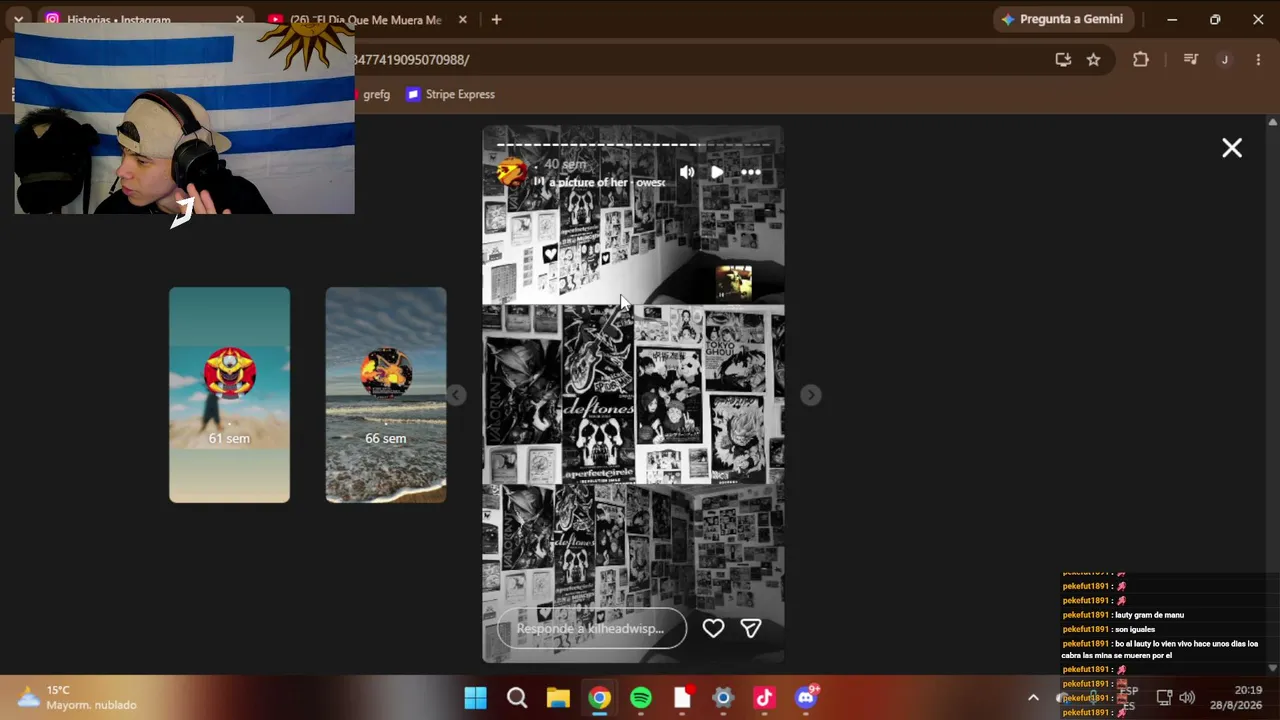
Task: Mute the Instagram story audio
Action: (x=687, y=172)
